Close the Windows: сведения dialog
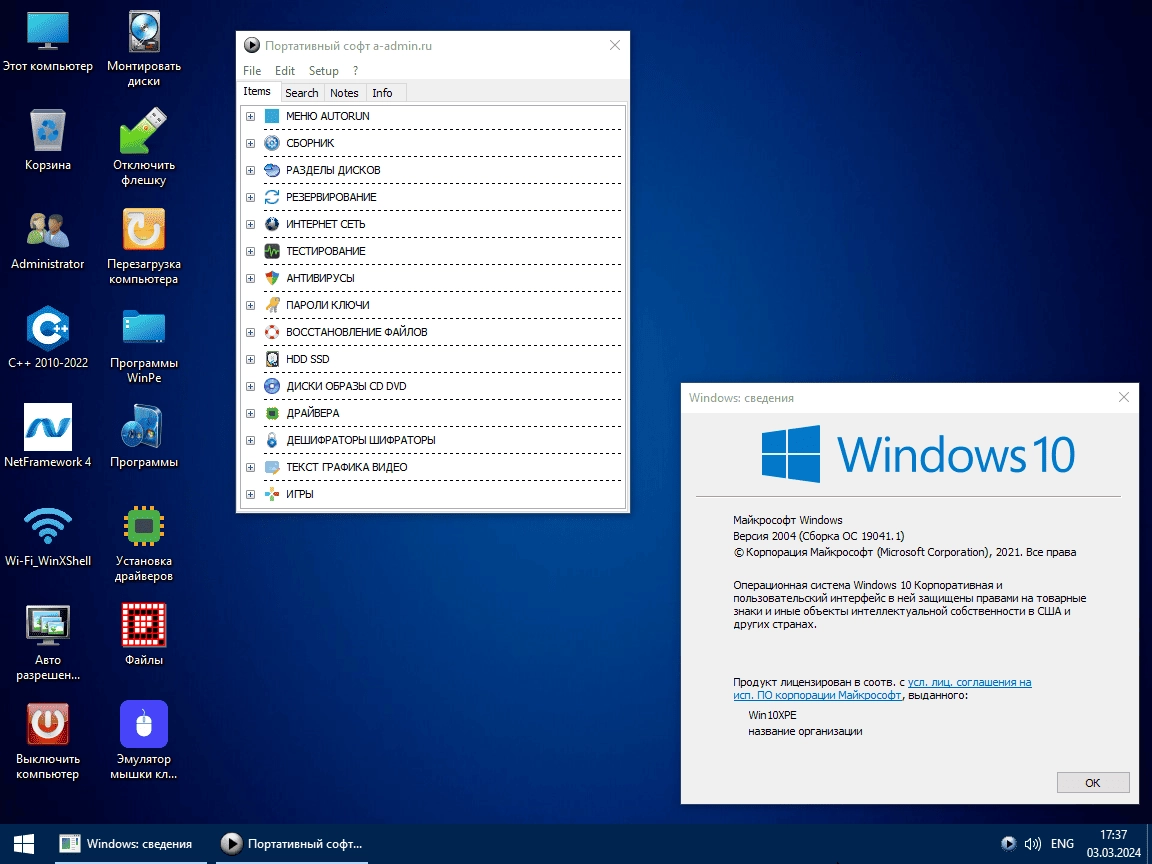Viewport: 1152px width, 864px height. coord(1123,397)
